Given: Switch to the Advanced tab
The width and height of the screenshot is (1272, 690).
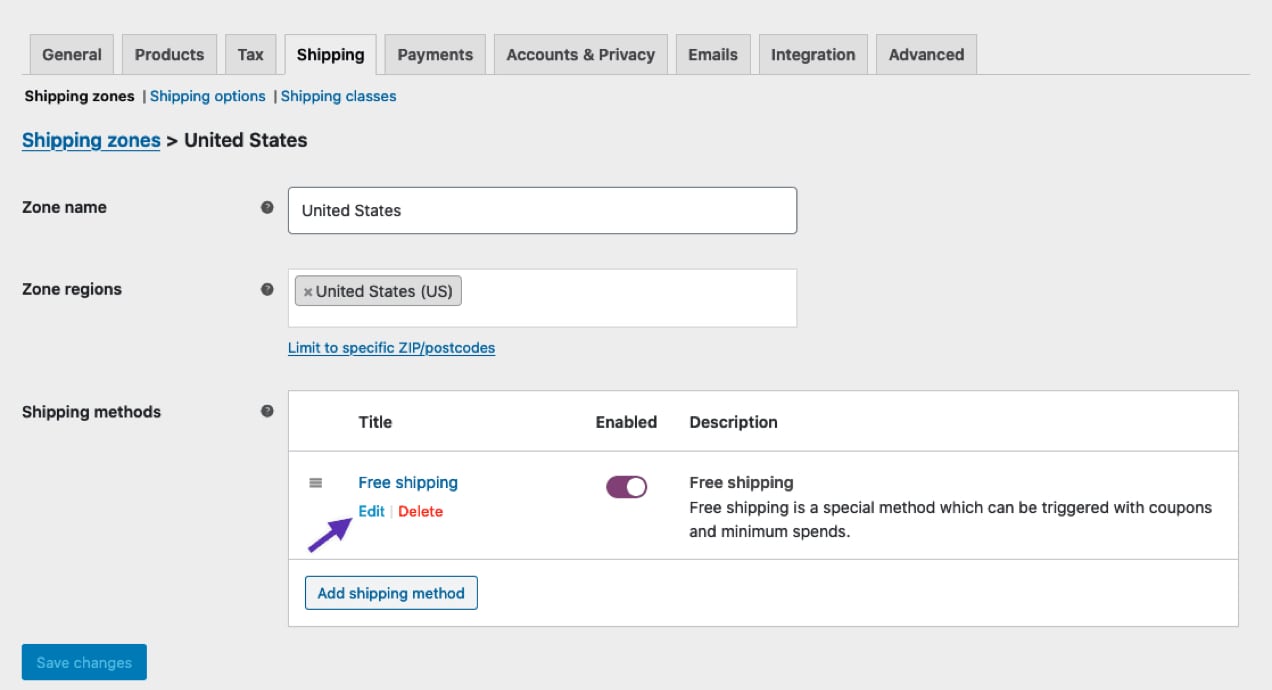Looking at the screenshot, I should [x=925, y=54].
